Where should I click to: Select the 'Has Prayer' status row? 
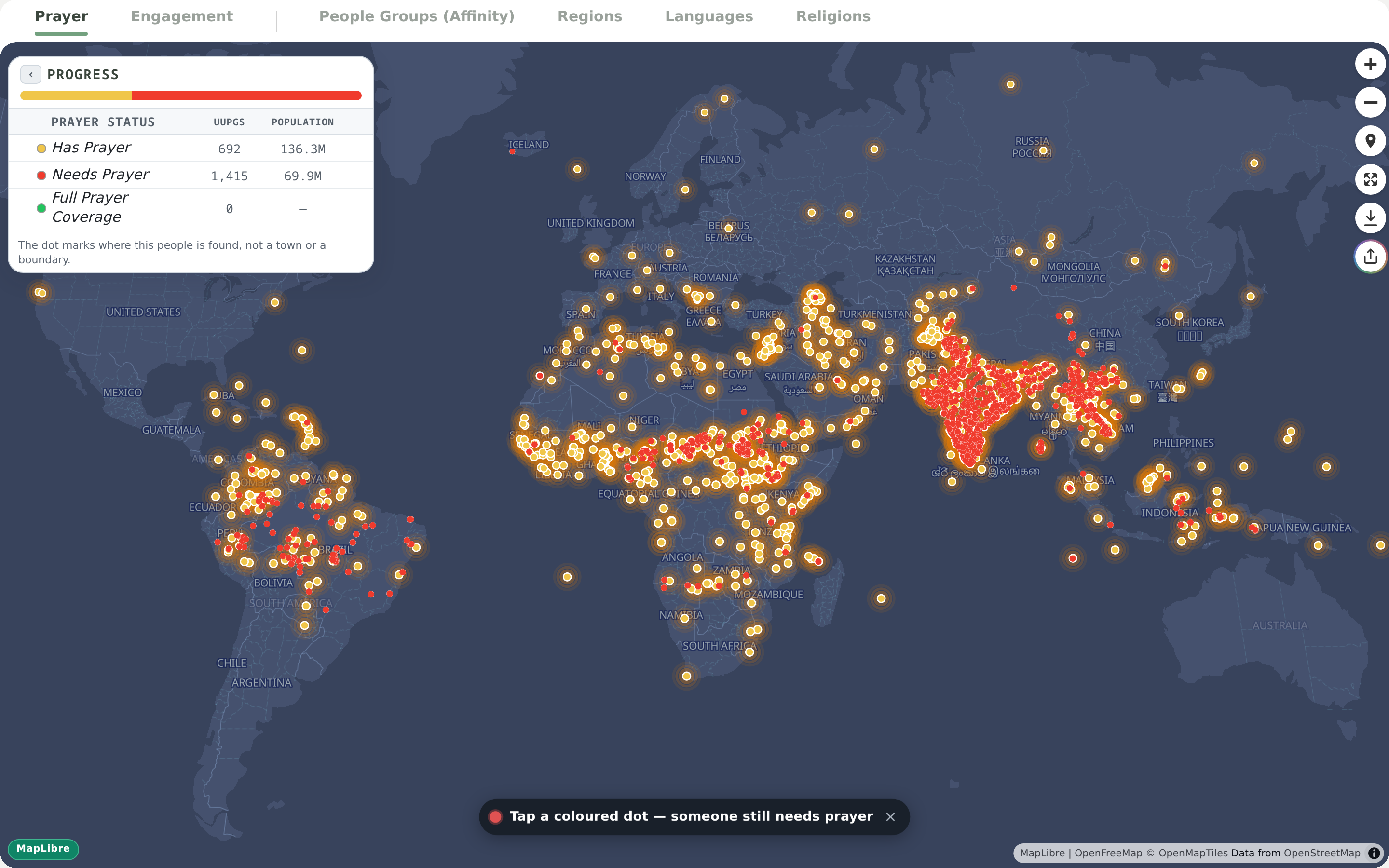pyautogui.click(x=191, y=148)
